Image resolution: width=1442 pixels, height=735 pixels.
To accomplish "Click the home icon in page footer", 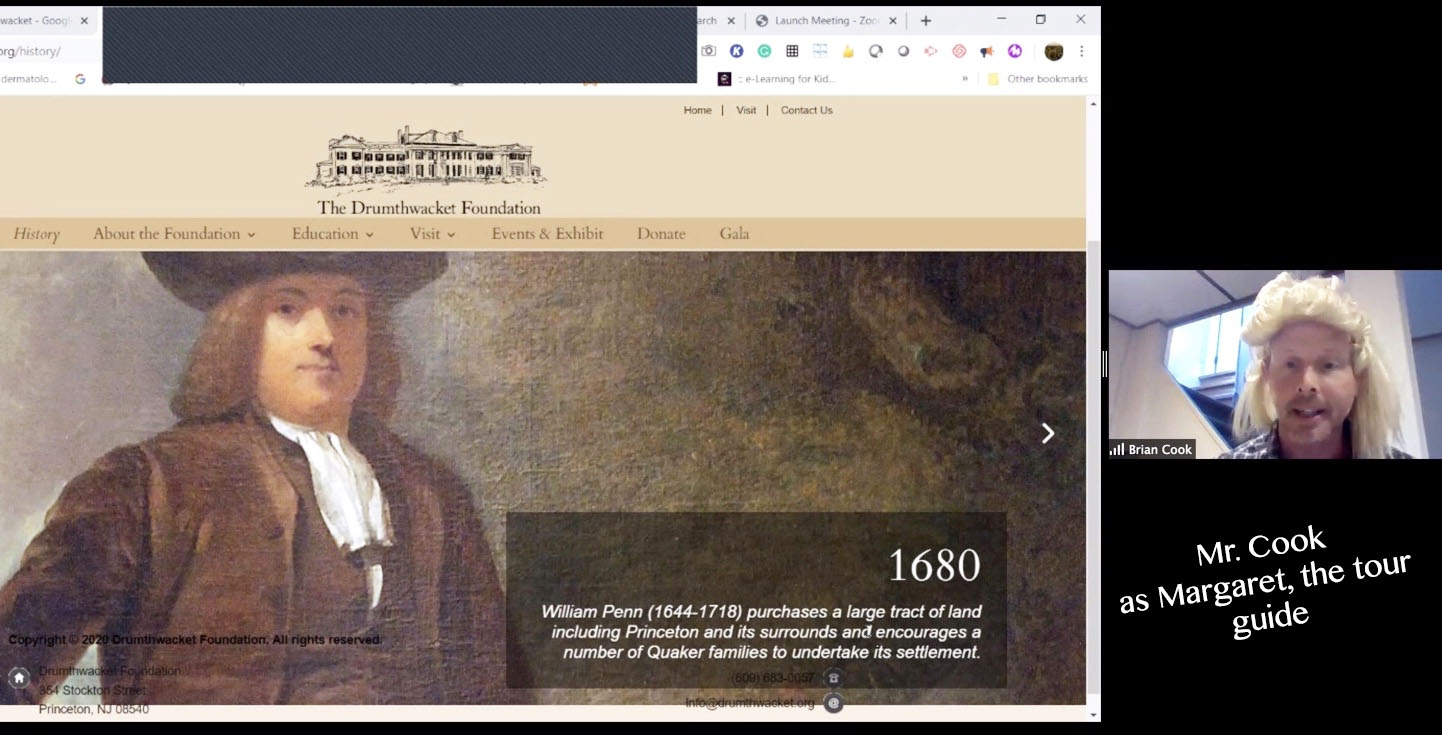I will [x=19, y=678].
